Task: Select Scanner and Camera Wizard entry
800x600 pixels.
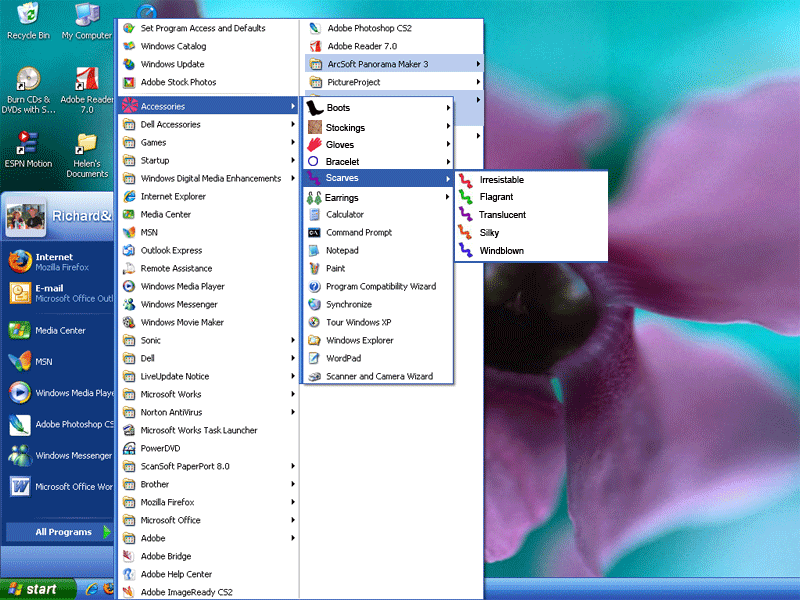Action: click(x=379, y=376)
